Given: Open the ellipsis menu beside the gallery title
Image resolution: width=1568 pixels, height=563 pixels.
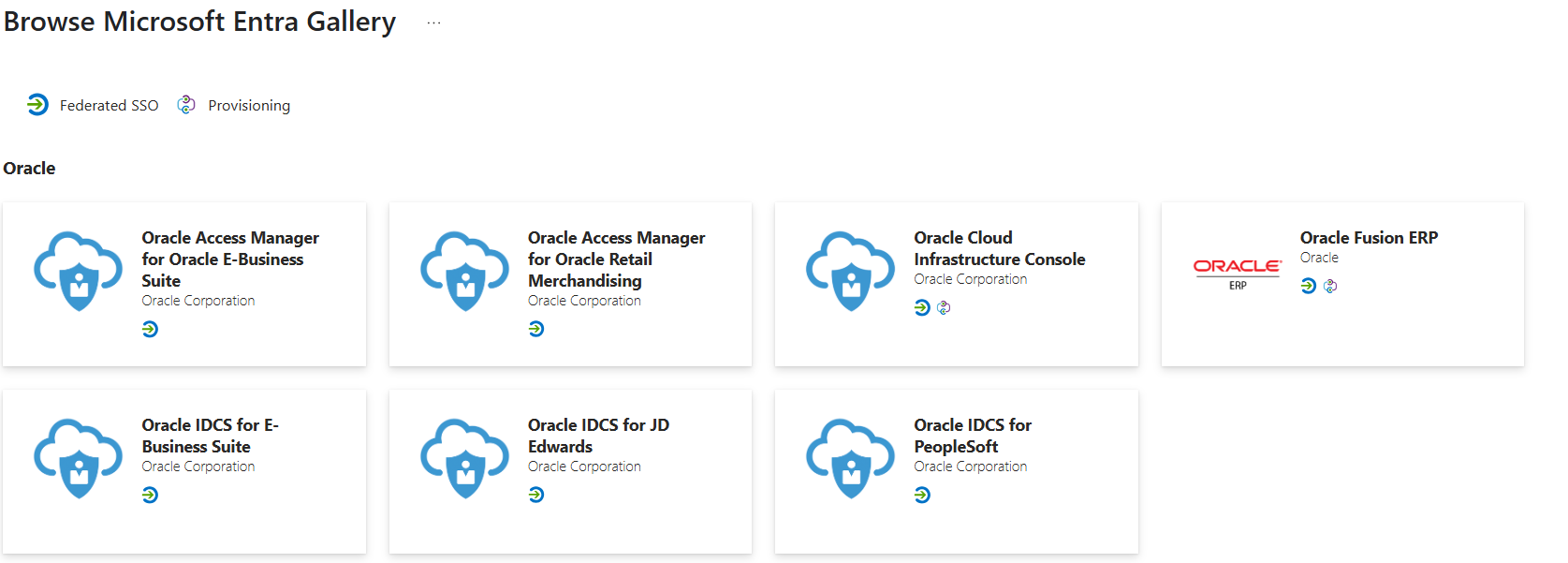Looking at the screenshot, I should [433, 22].
